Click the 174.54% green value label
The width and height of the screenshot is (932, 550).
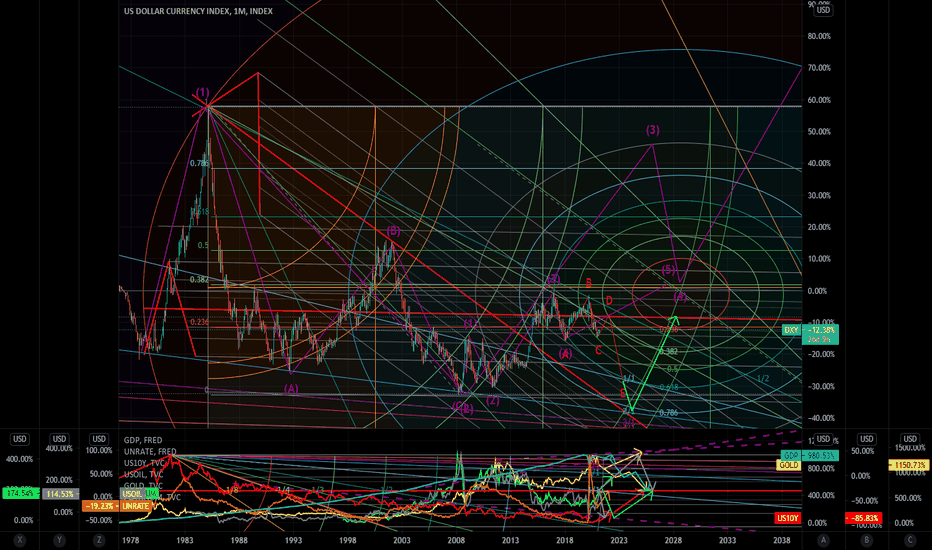(x=21, y=494)
